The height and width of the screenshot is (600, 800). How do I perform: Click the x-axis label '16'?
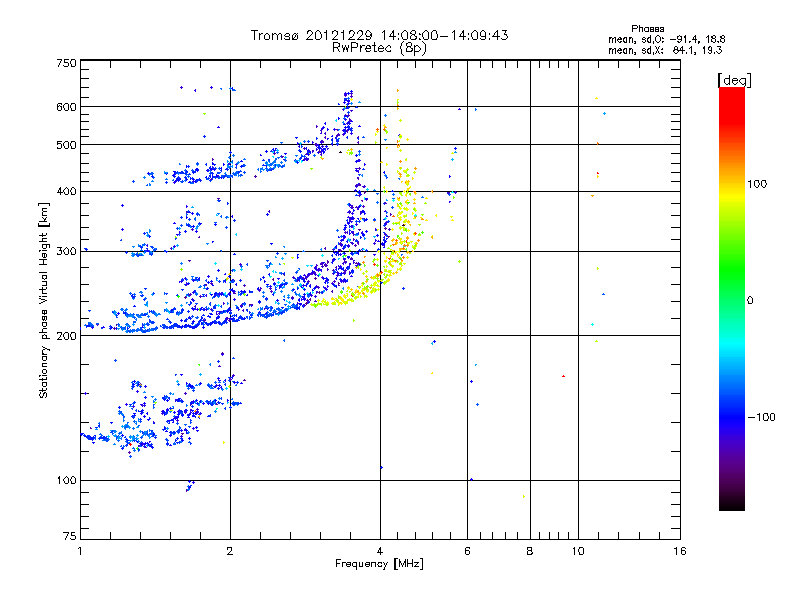[680, 551]
